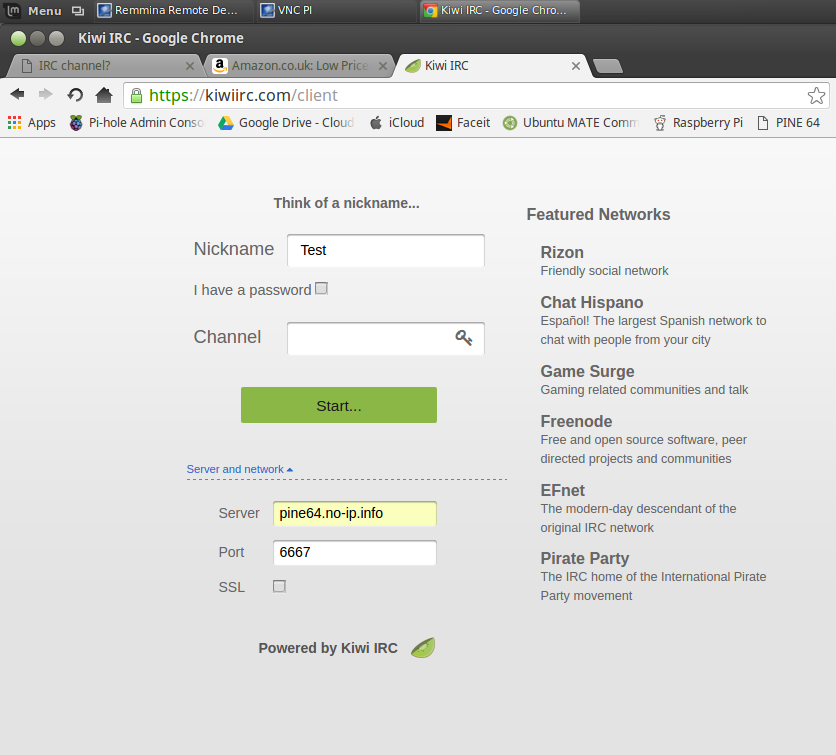This screenshot has width=836, height=755.
Task: Collapse the 'Server and network' section
Action: click(240, 469)
